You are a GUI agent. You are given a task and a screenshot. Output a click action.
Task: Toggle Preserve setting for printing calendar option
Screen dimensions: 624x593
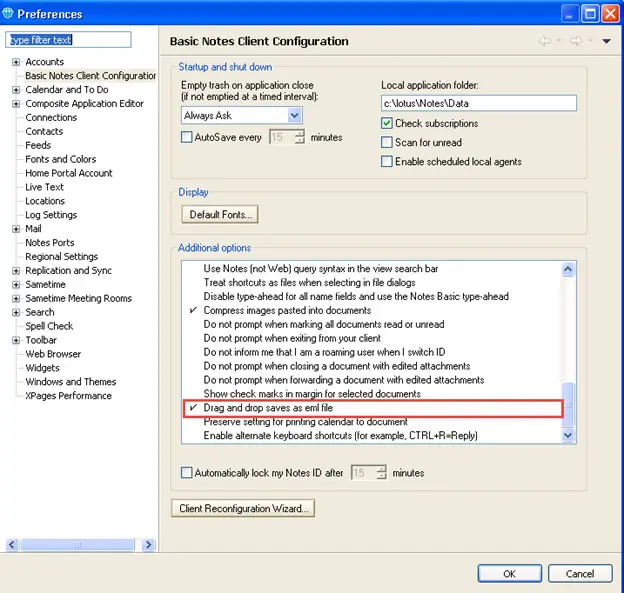[305, 422]
